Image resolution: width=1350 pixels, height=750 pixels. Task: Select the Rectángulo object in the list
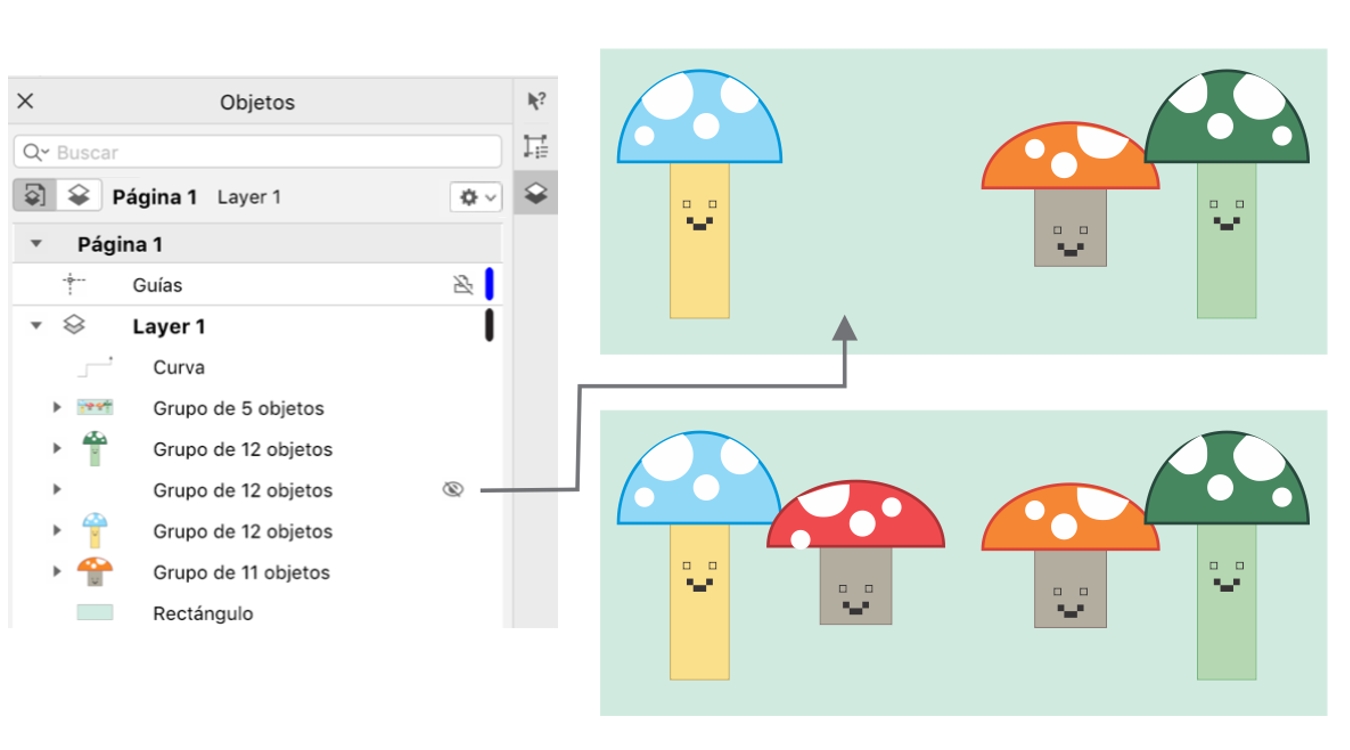click(x=203, y=613)
